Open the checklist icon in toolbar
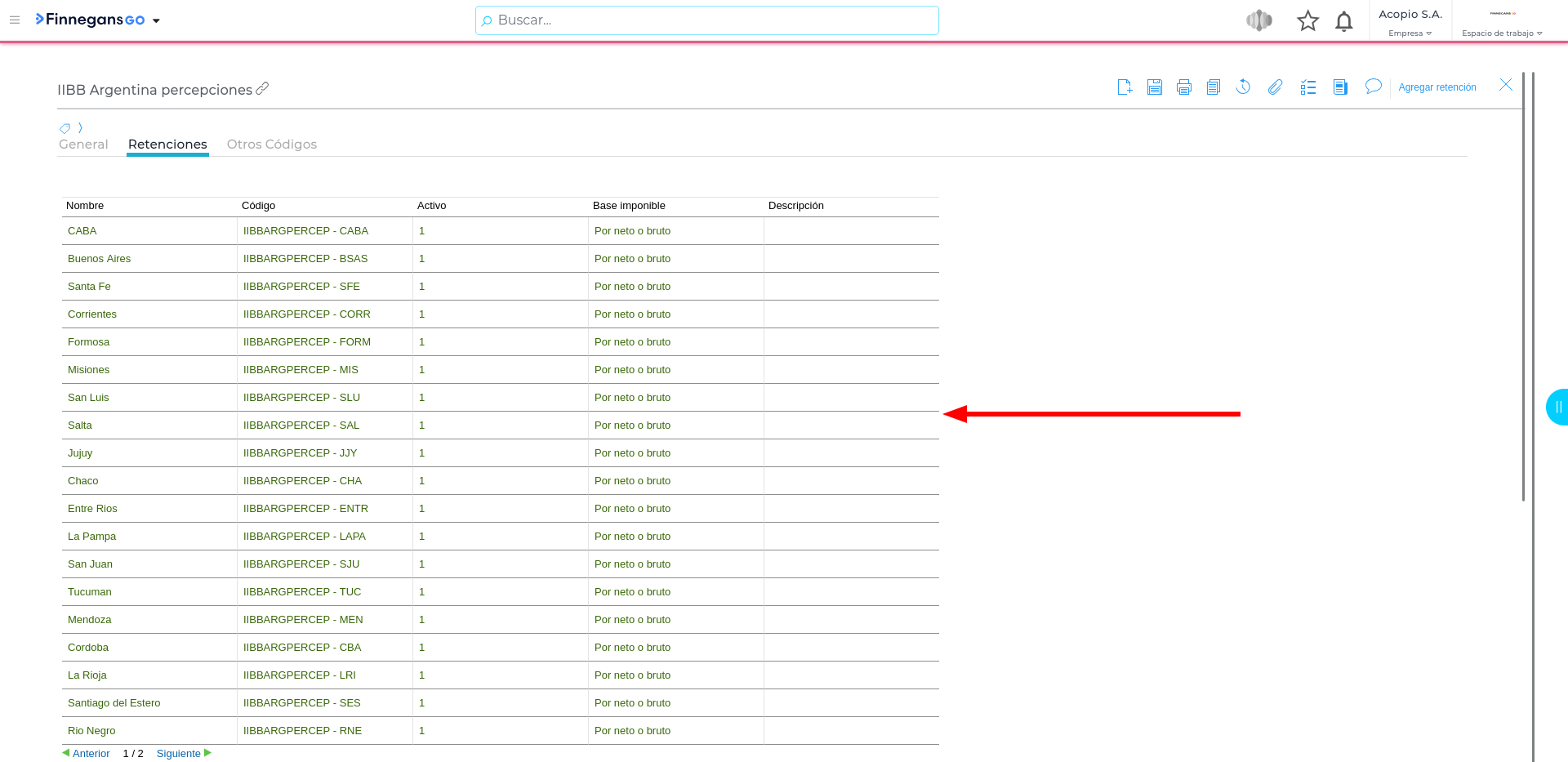Screen dimensions: 1568x762 (x=1308, y=87)
